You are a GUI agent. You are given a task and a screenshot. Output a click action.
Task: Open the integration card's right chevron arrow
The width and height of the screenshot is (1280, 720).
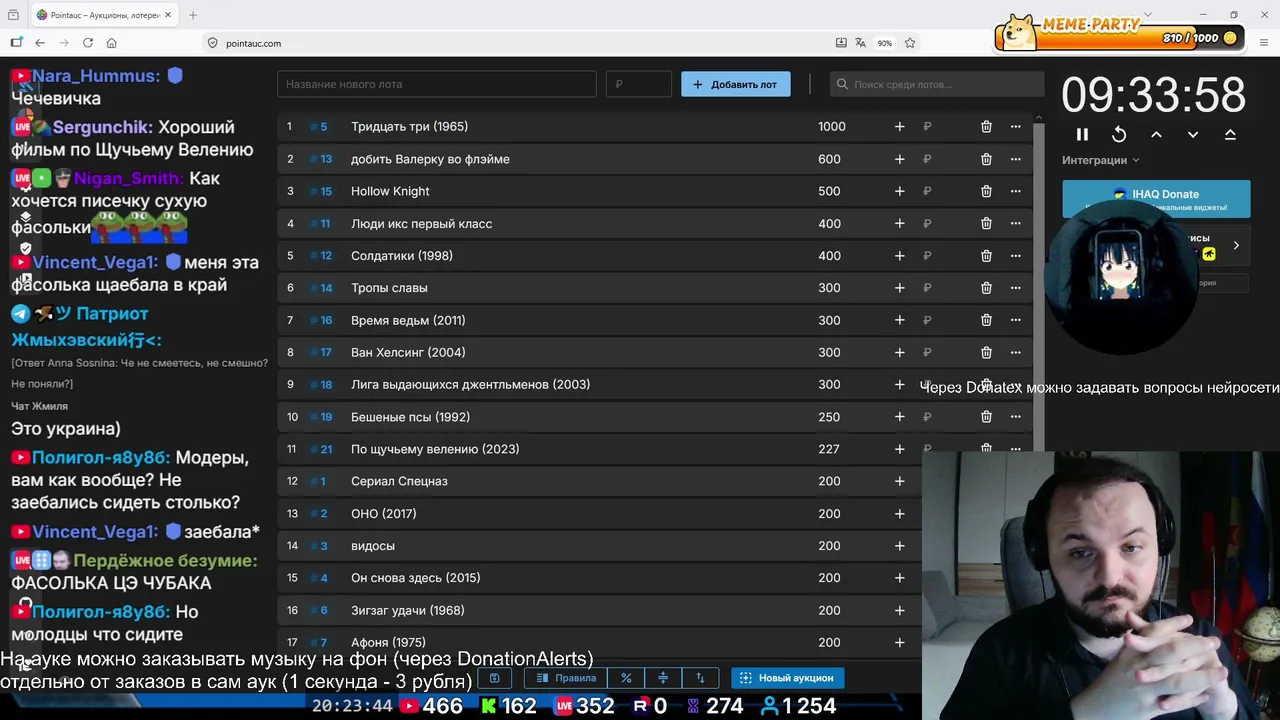point(1236,245)
